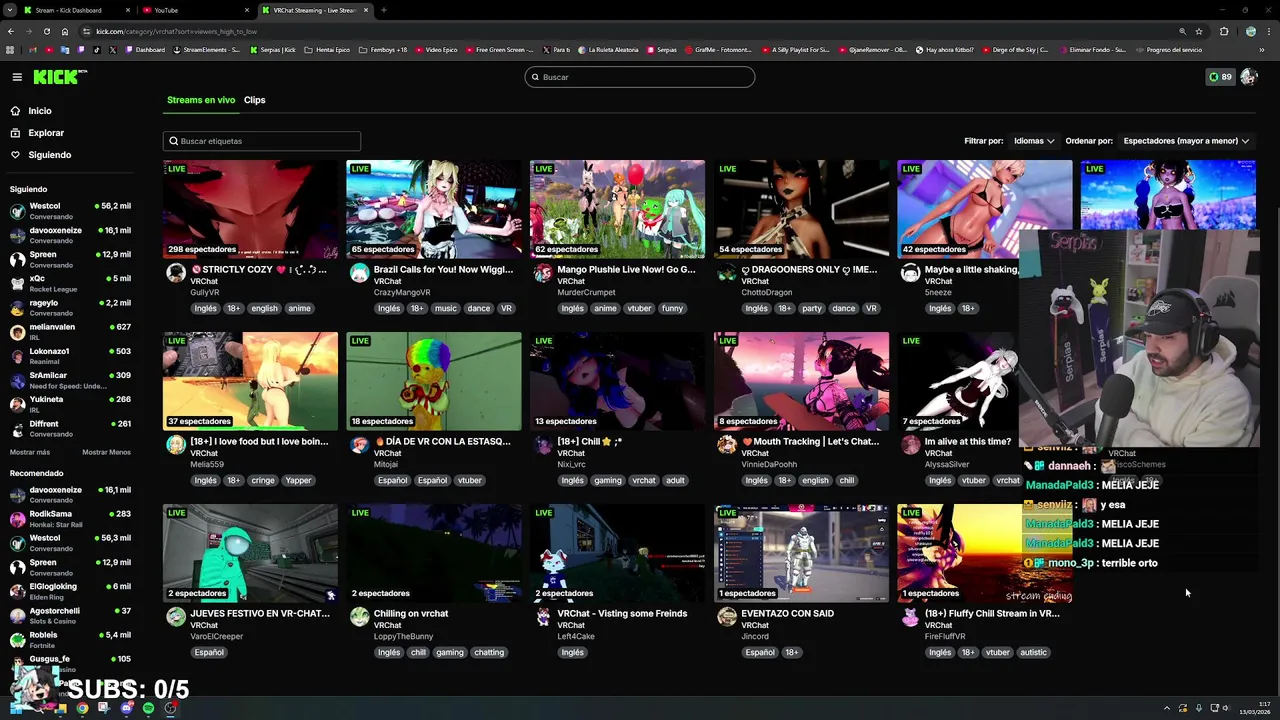
Task: Switch to the YouTube browser tab
Action: pyautogui.click(x=193, y=10)
